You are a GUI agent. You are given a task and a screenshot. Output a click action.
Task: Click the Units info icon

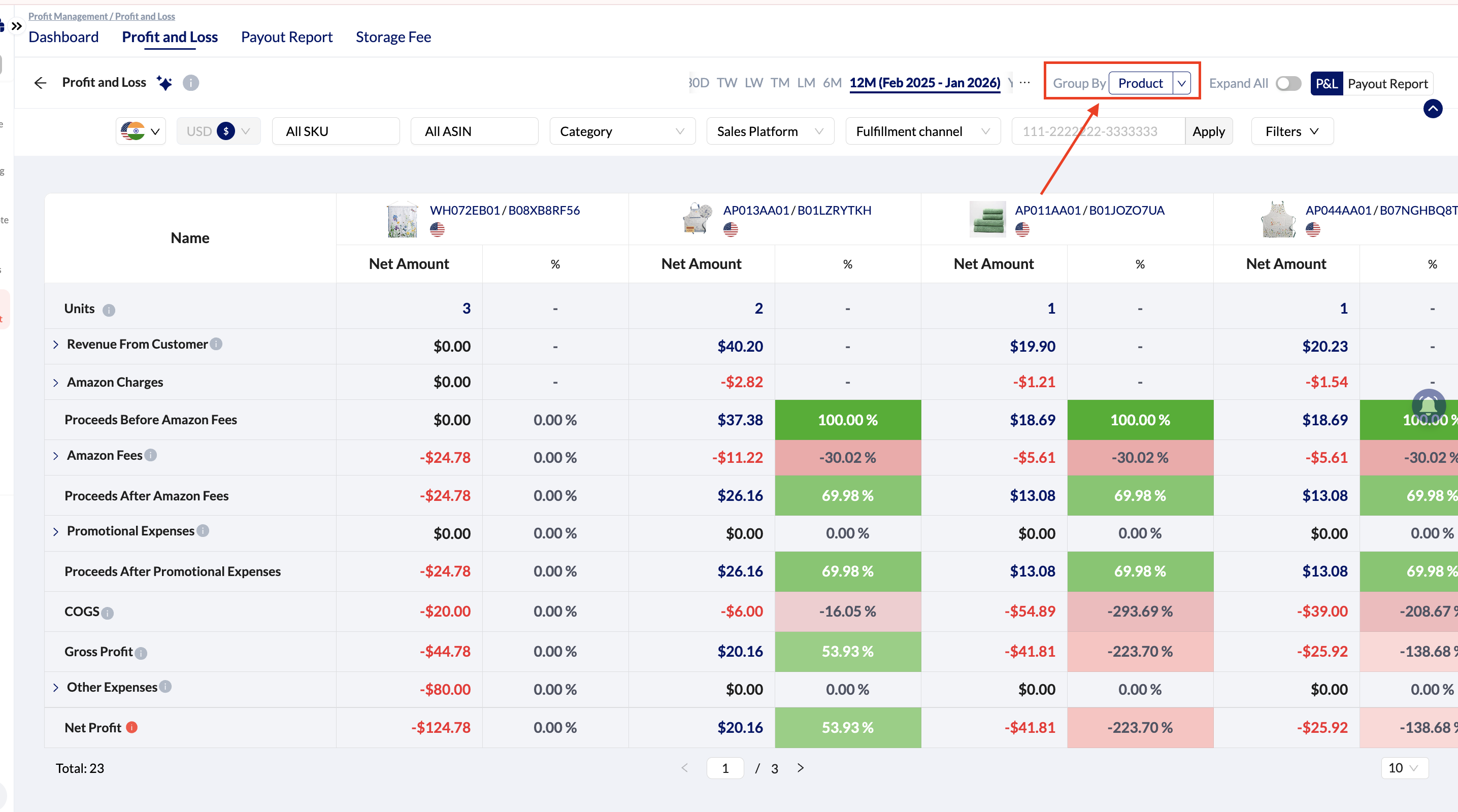tap(109, 310)
